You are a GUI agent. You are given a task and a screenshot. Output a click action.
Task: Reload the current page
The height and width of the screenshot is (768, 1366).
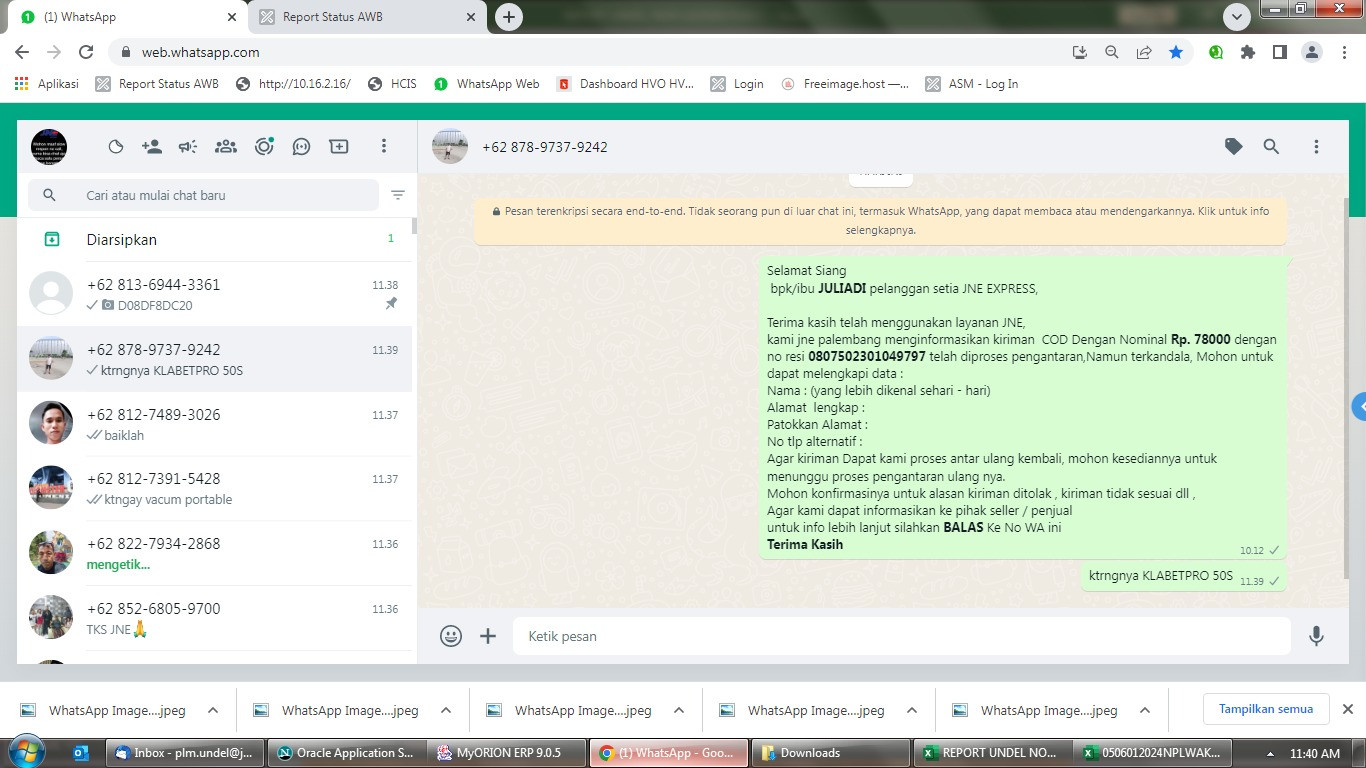[x=86, y=52]
